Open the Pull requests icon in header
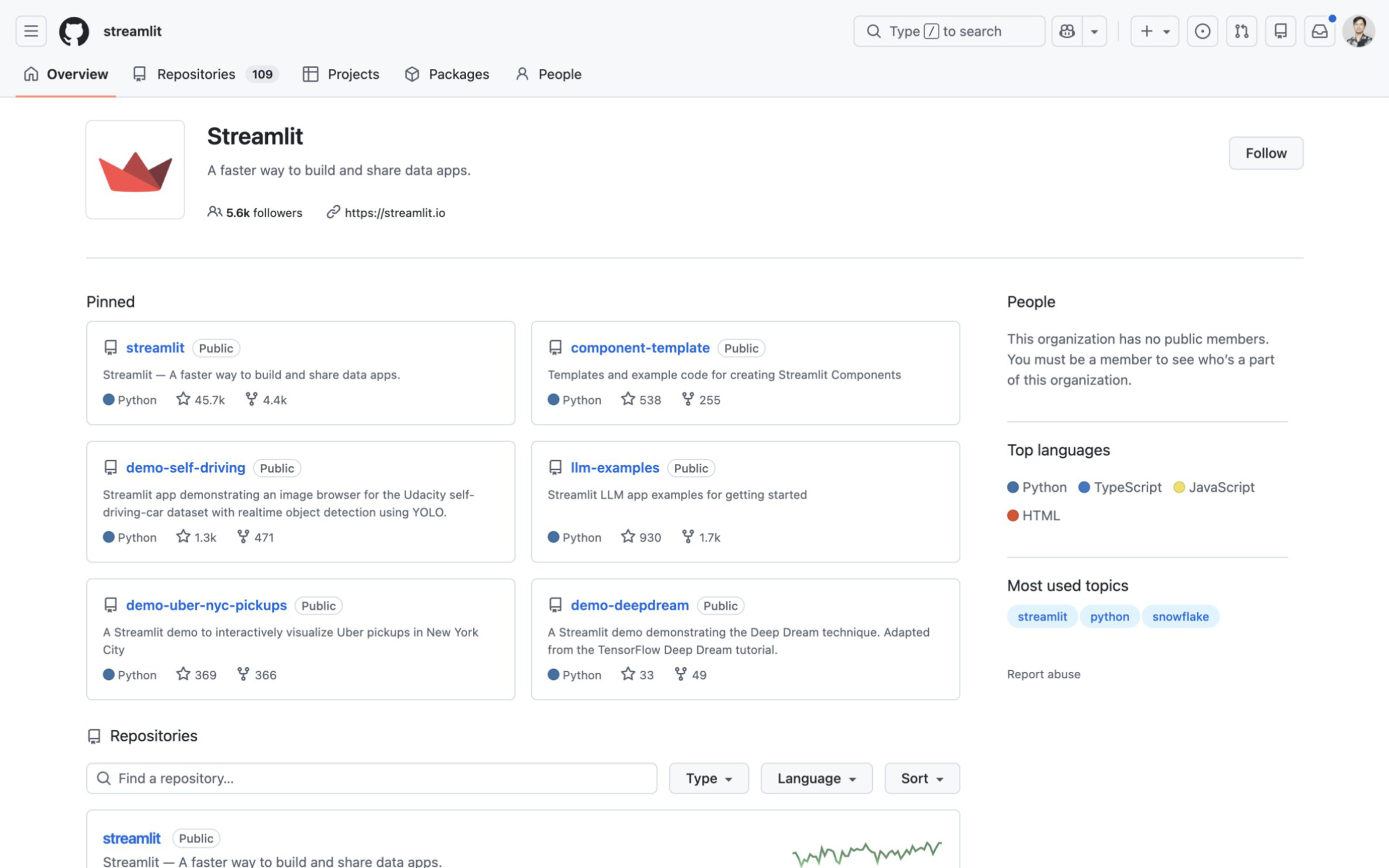The height and width of the screenshot is (868, 1389). (1241, 31)
